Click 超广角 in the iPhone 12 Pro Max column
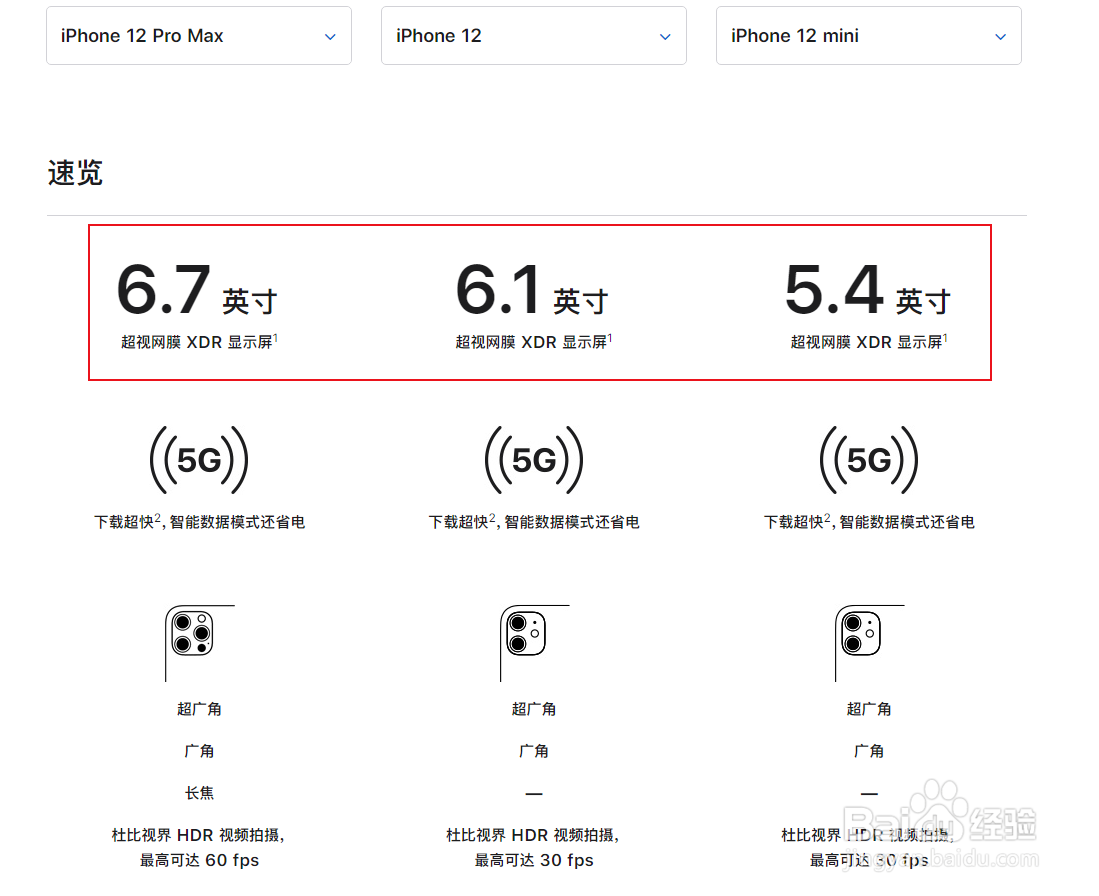The height and width of the screenshot is (896, 1099). (x=199, y=709)
